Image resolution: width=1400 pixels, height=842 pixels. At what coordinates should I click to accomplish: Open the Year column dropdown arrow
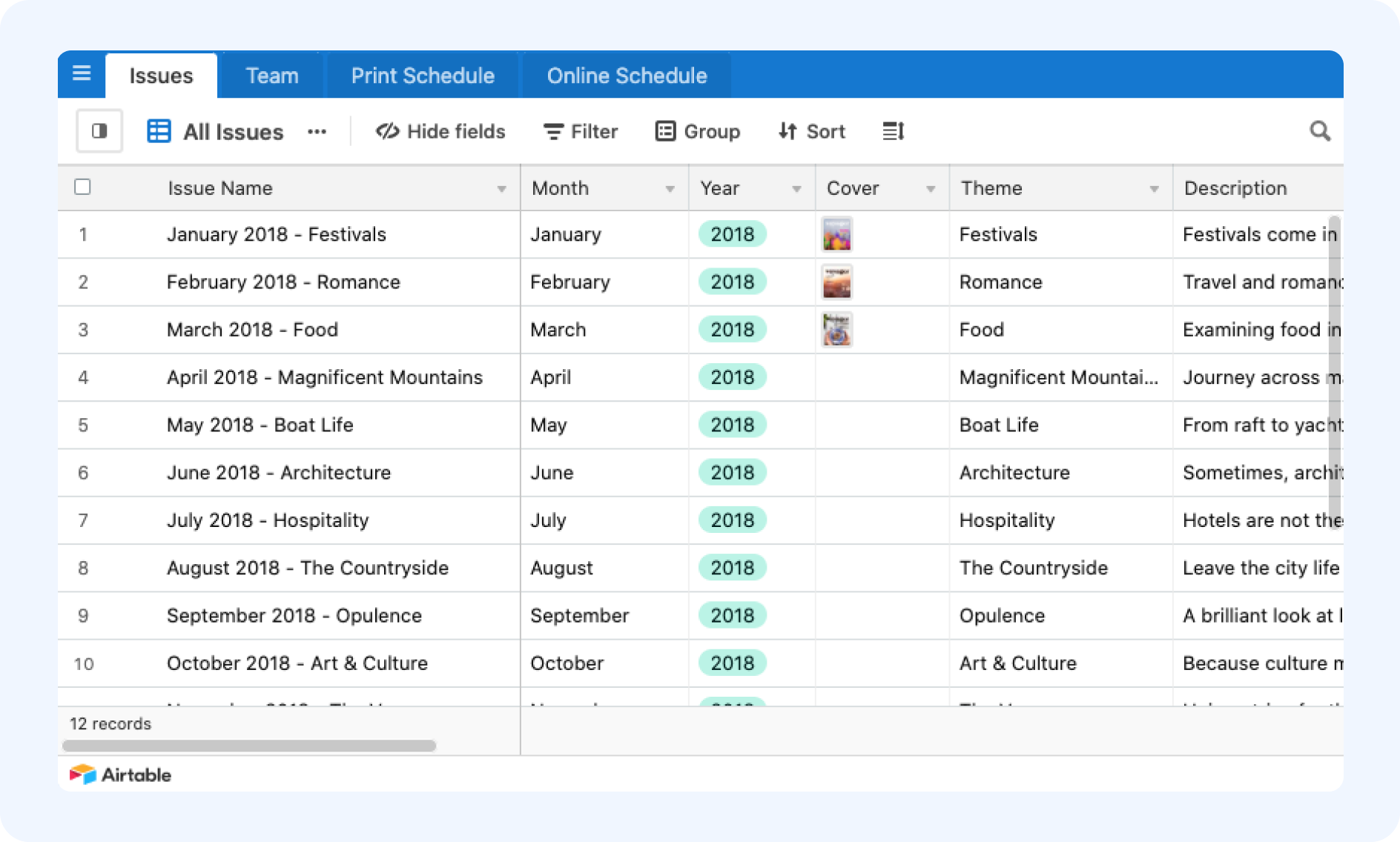tap(796, 189)
